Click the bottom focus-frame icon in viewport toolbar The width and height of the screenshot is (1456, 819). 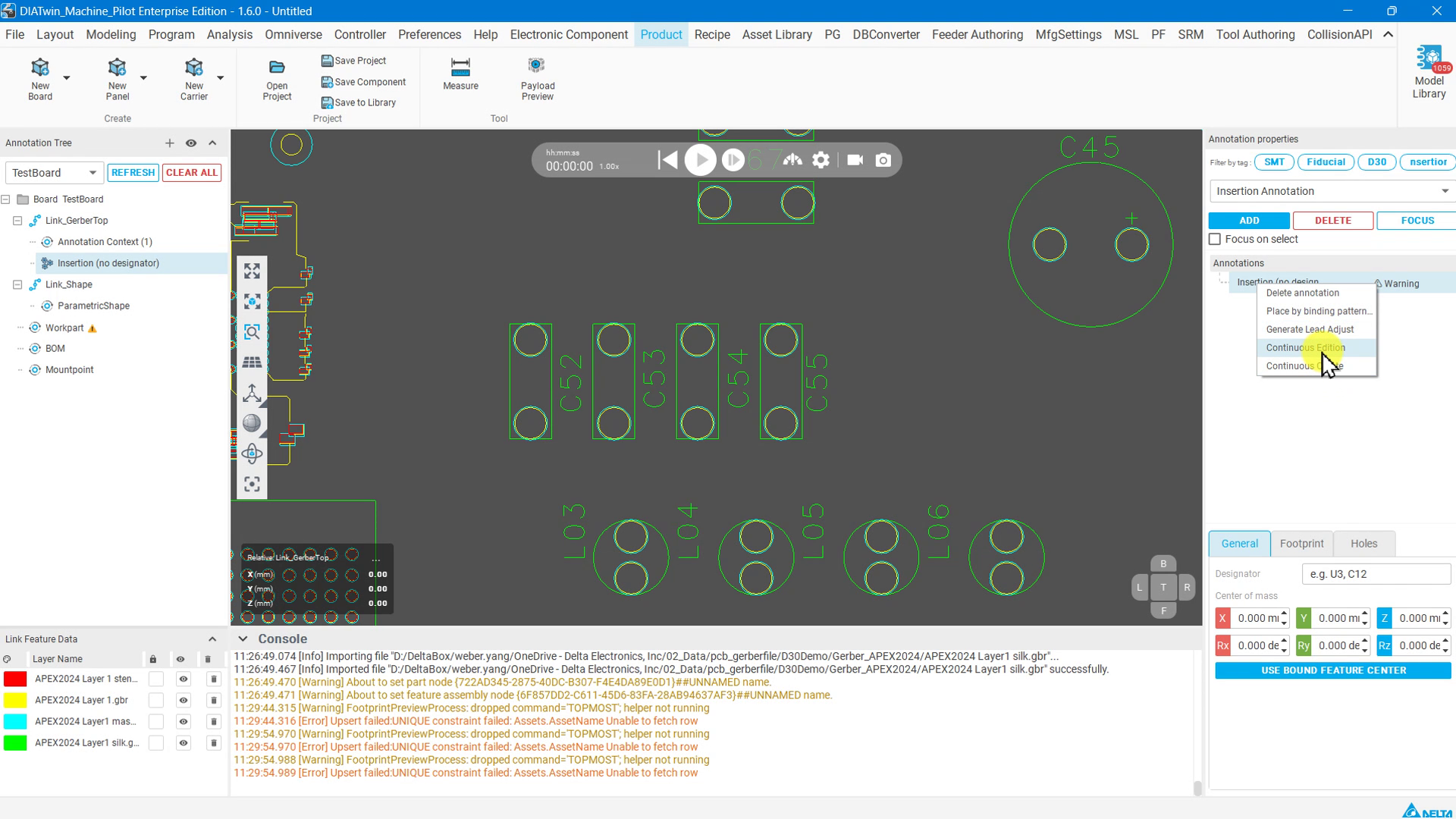pos(252,484)
